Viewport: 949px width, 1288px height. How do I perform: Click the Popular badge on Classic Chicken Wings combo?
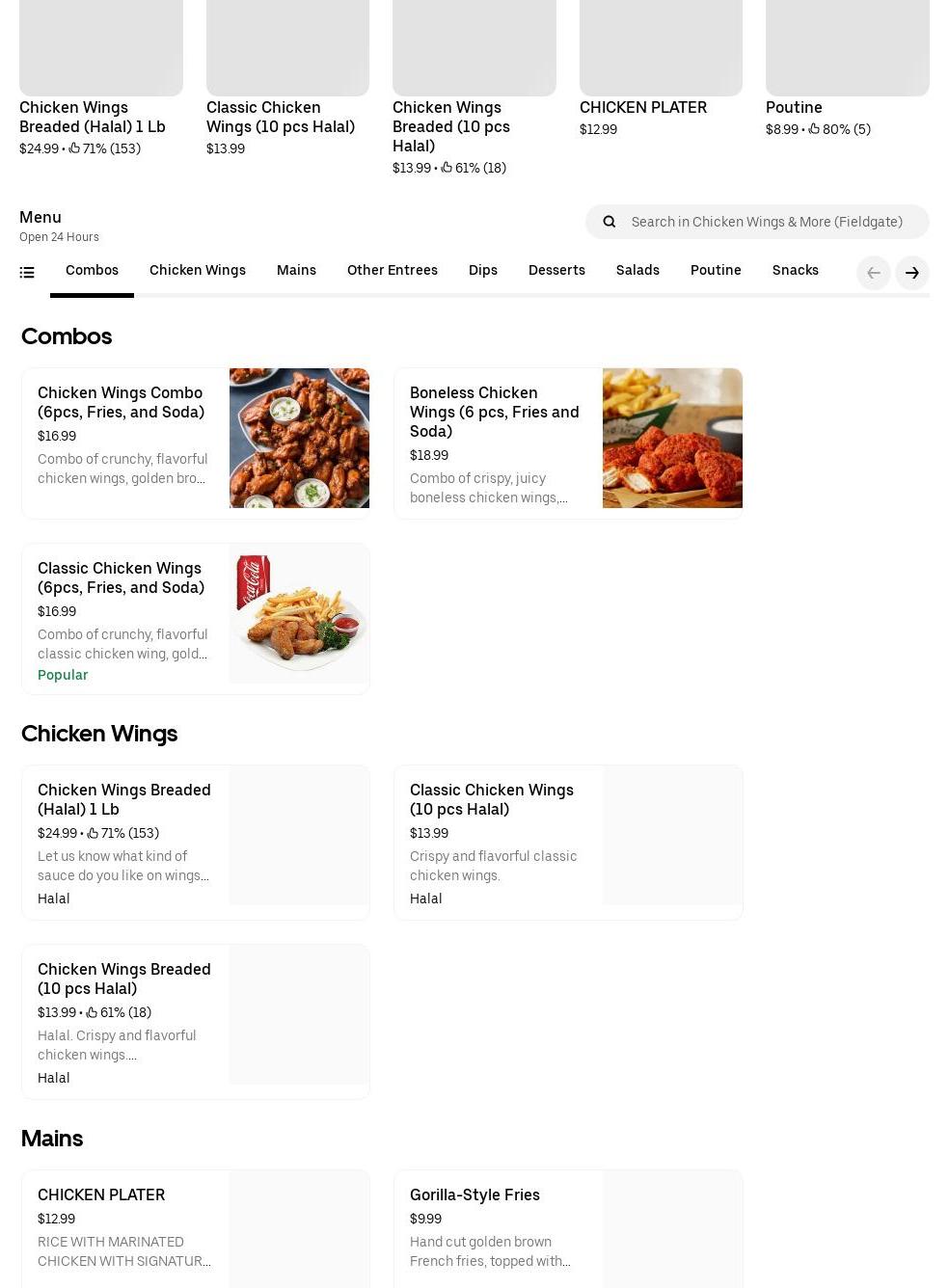pos(63,675)
